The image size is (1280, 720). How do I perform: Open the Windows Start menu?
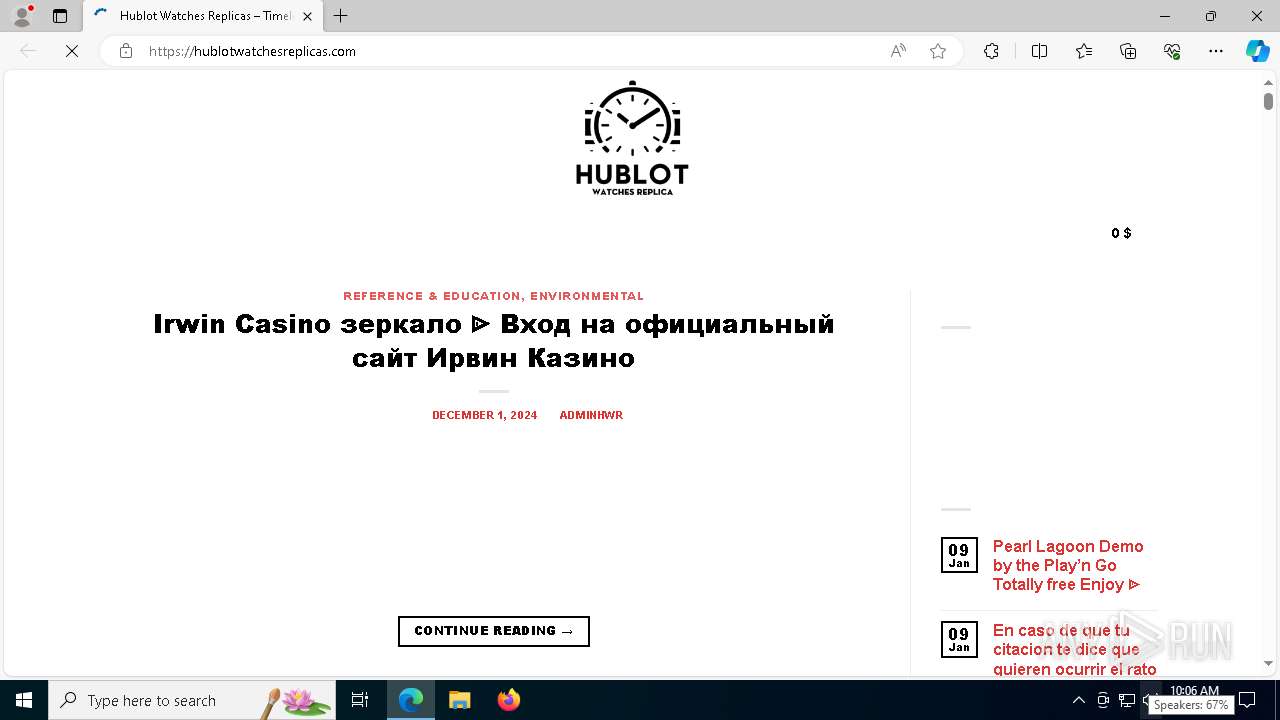(24, 700)
